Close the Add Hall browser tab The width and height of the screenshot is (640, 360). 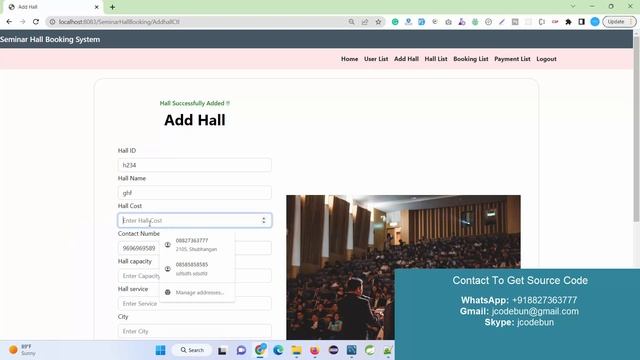point(96,7)
